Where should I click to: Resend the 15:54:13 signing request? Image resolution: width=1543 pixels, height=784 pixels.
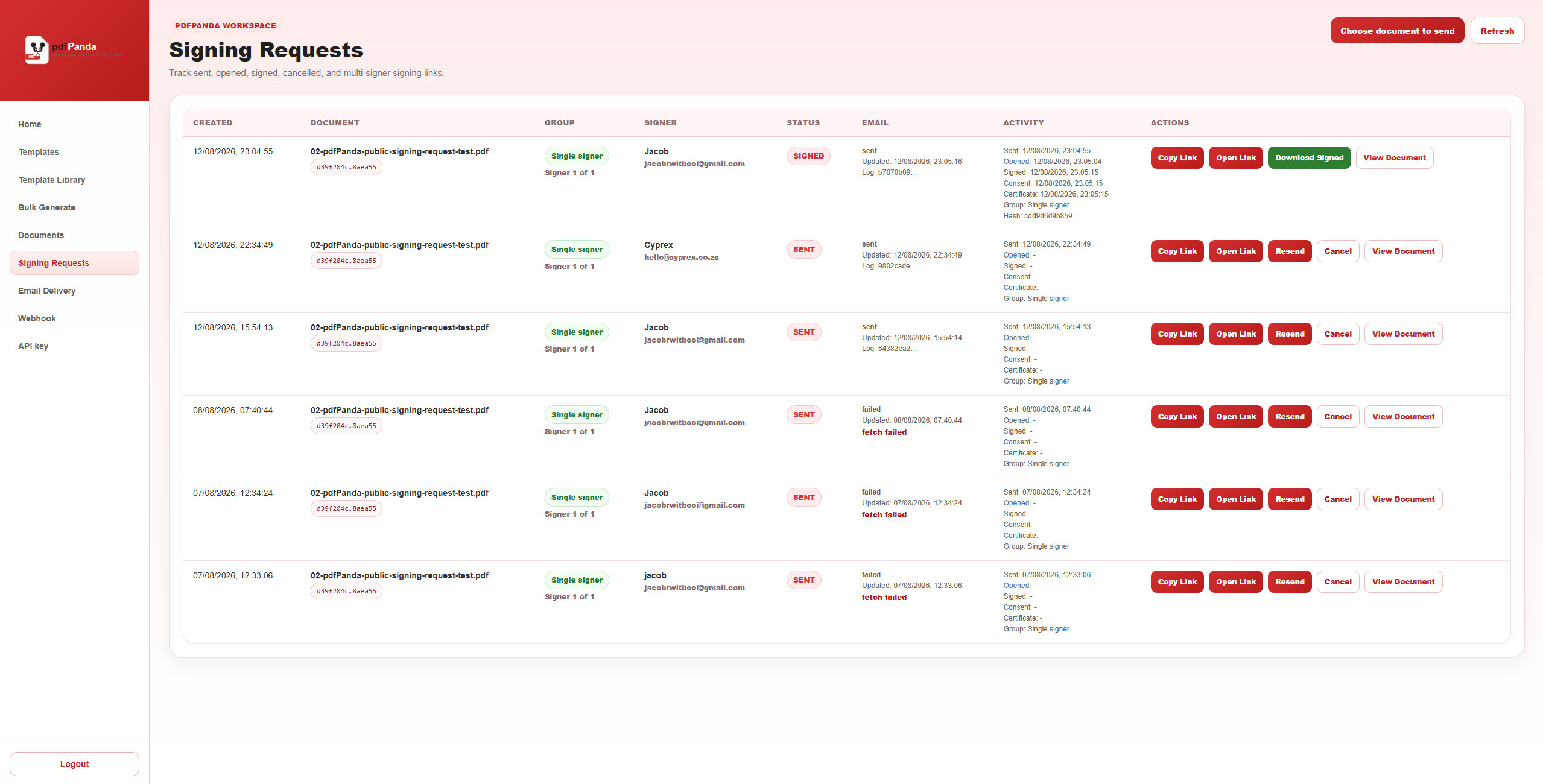coord(1290,334)
